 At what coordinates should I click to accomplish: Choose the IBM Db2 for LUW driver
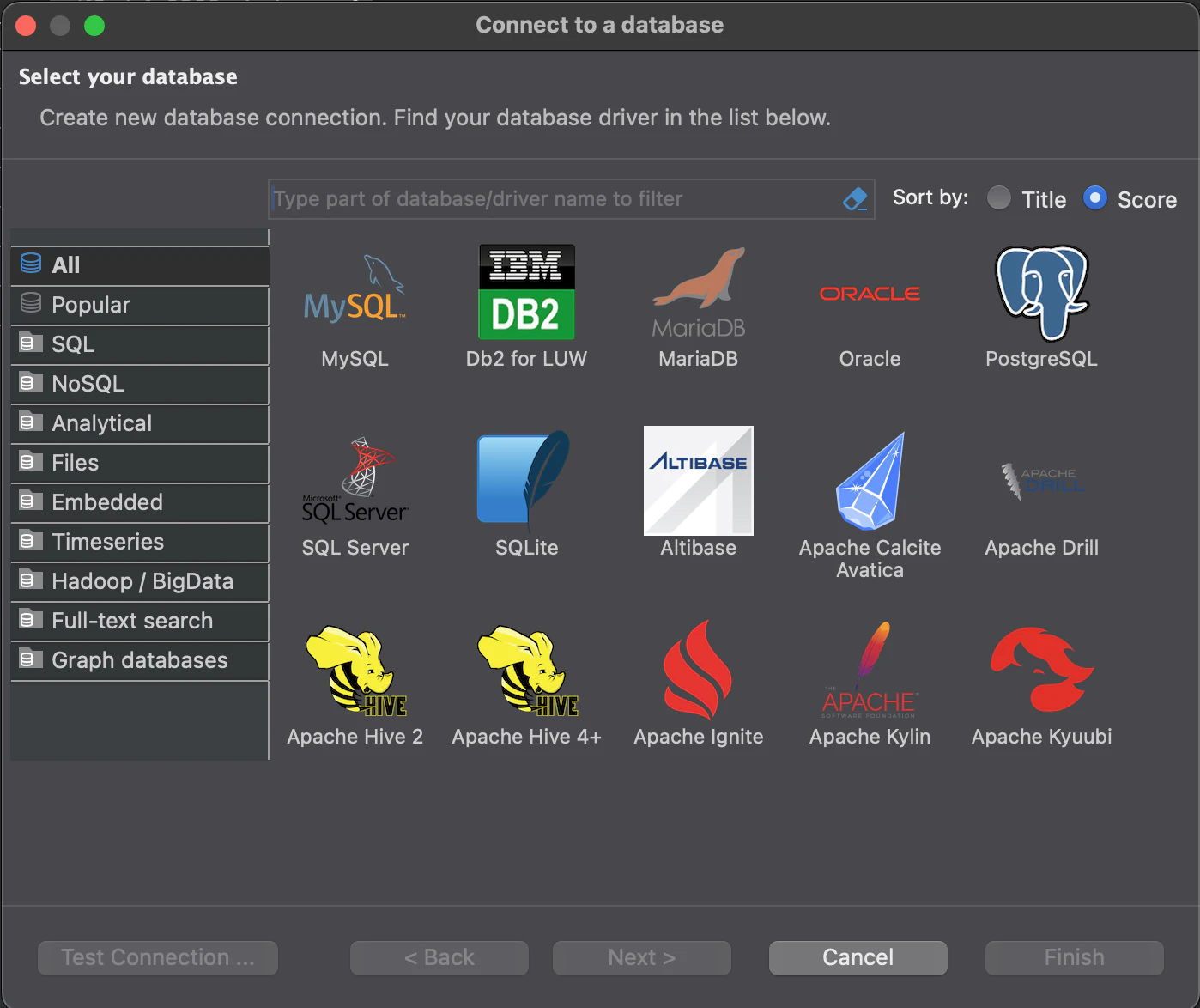526,292
